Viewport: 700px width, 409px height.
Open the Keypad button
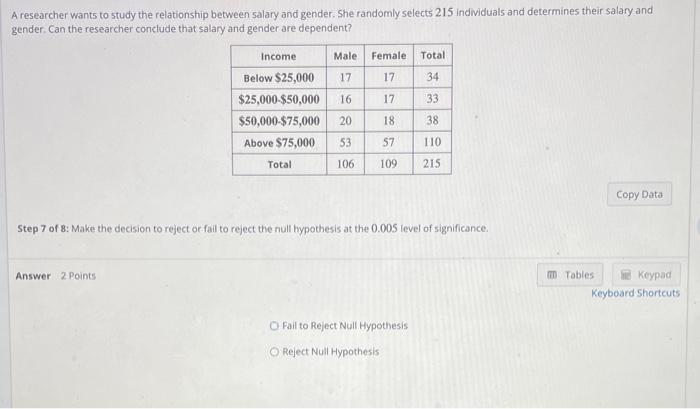coord(646,275)
